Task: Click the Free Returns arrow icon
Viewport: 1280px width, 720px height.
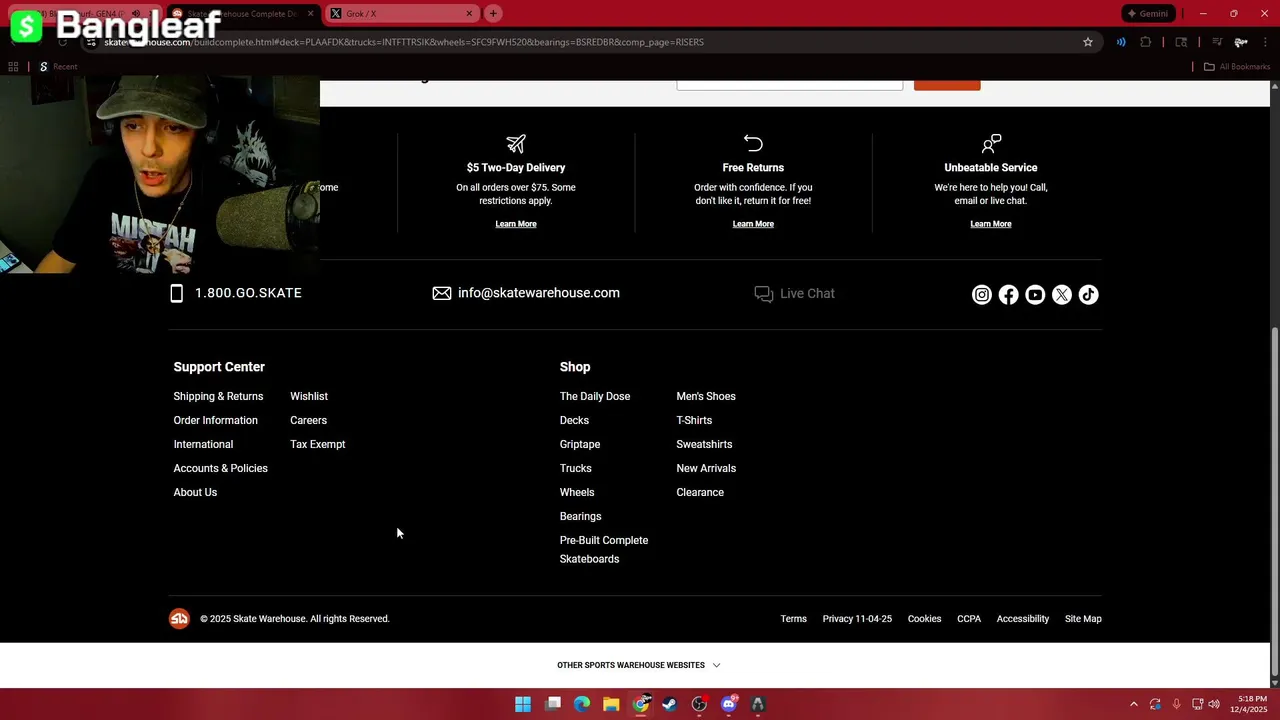Action: pos(753,144)
